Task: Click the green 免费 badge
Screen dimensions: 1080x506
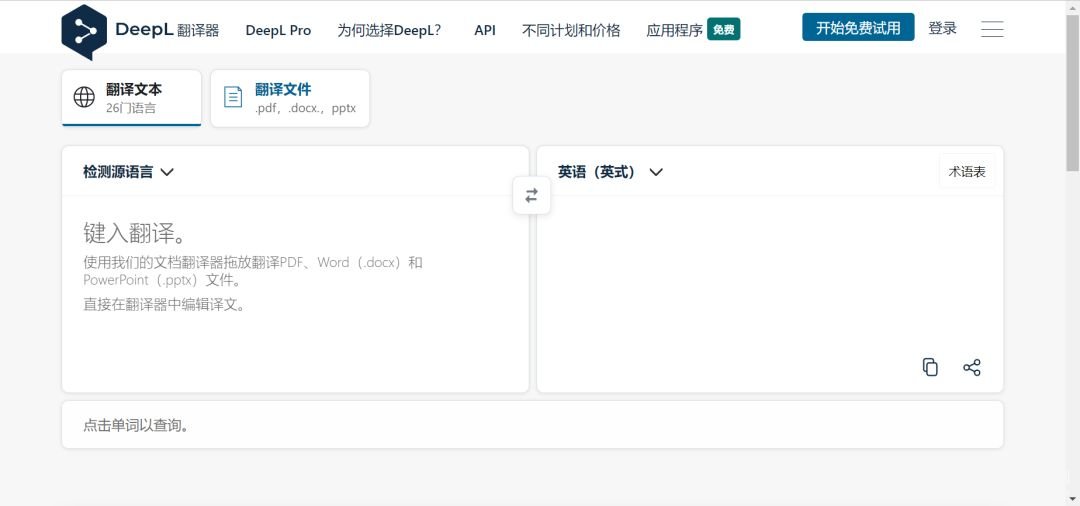Action: pos(723,30)
